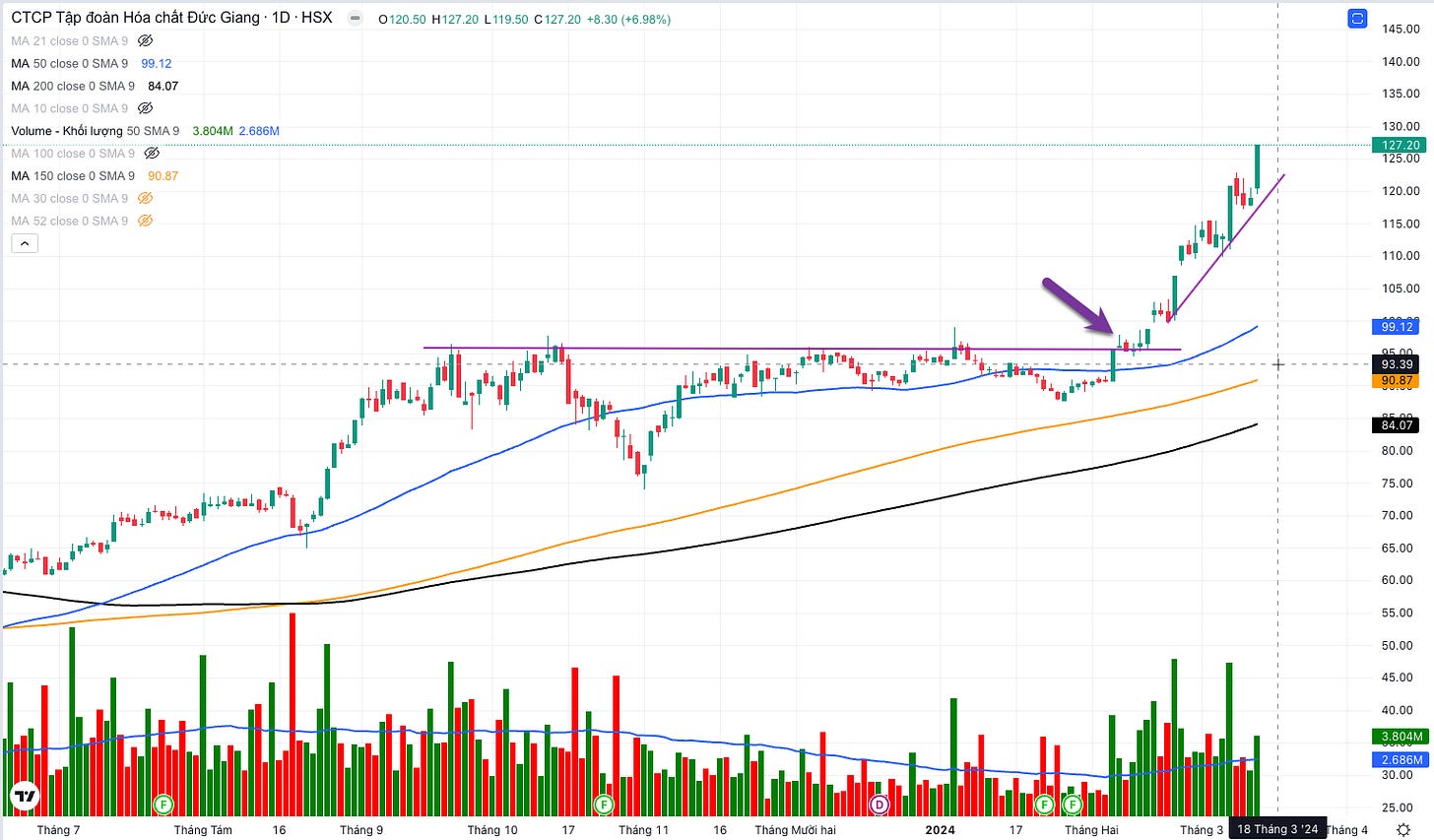
Task: Toggle the orange eye icon for MA 52
Action: tap(145, 221)
